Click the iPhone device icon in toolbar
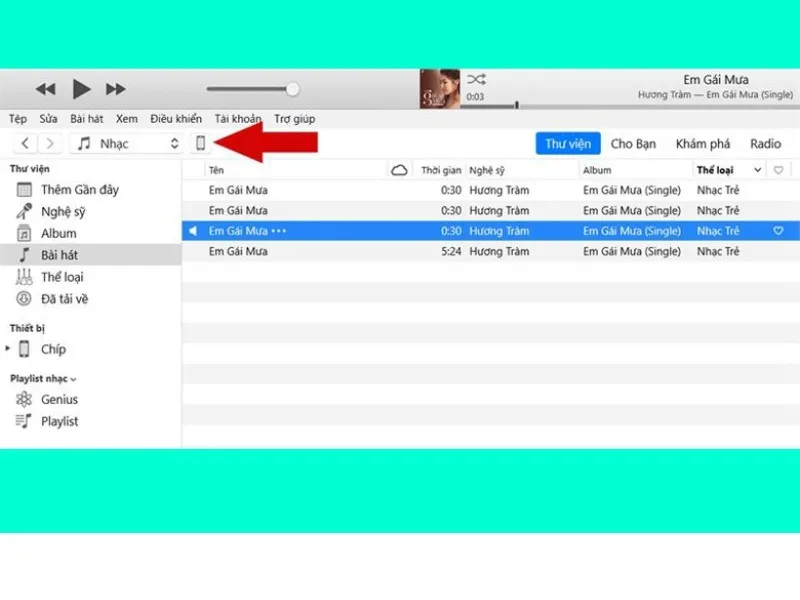Screen dimensions: 800x600 (201, 143)
